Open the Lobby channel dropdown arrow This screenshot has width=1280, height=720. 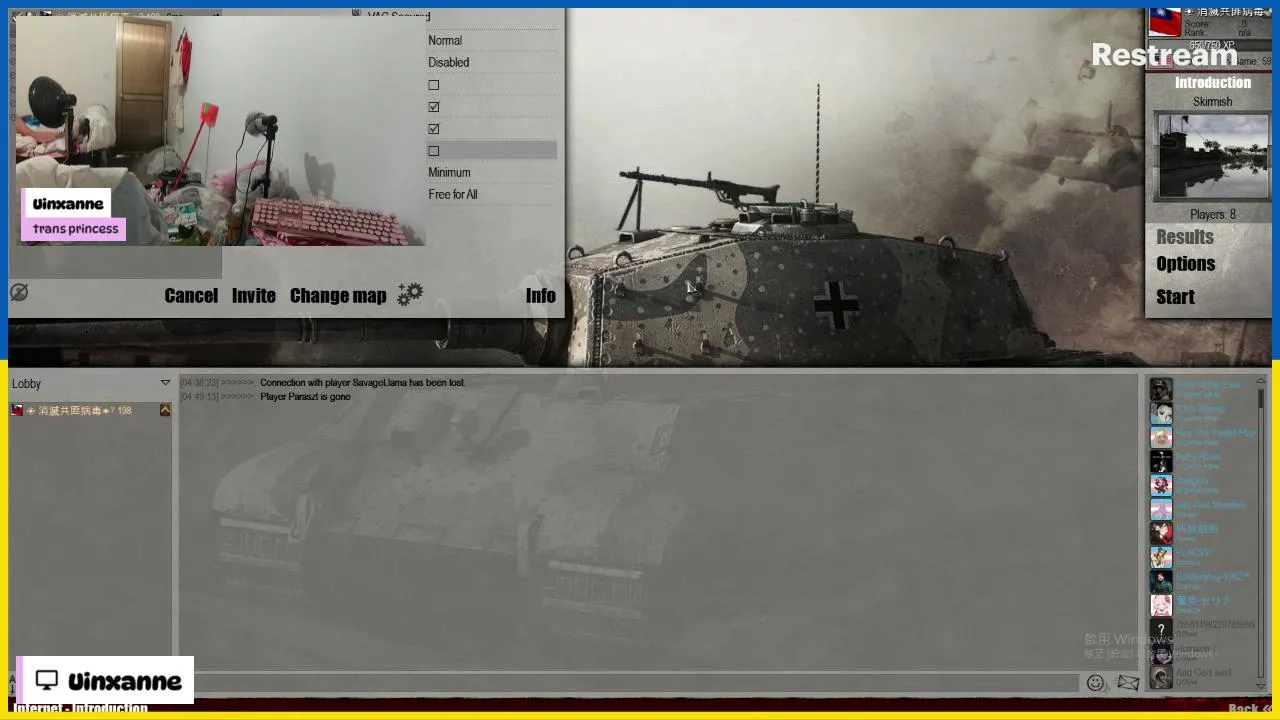[165, 383]
